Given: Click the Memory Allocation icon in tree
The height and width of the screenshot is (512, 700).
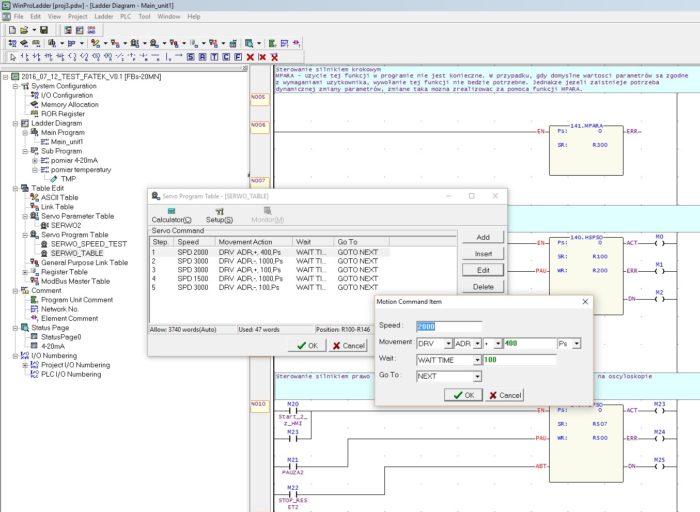Looking at the screenshot, I should tap(34, 104).
